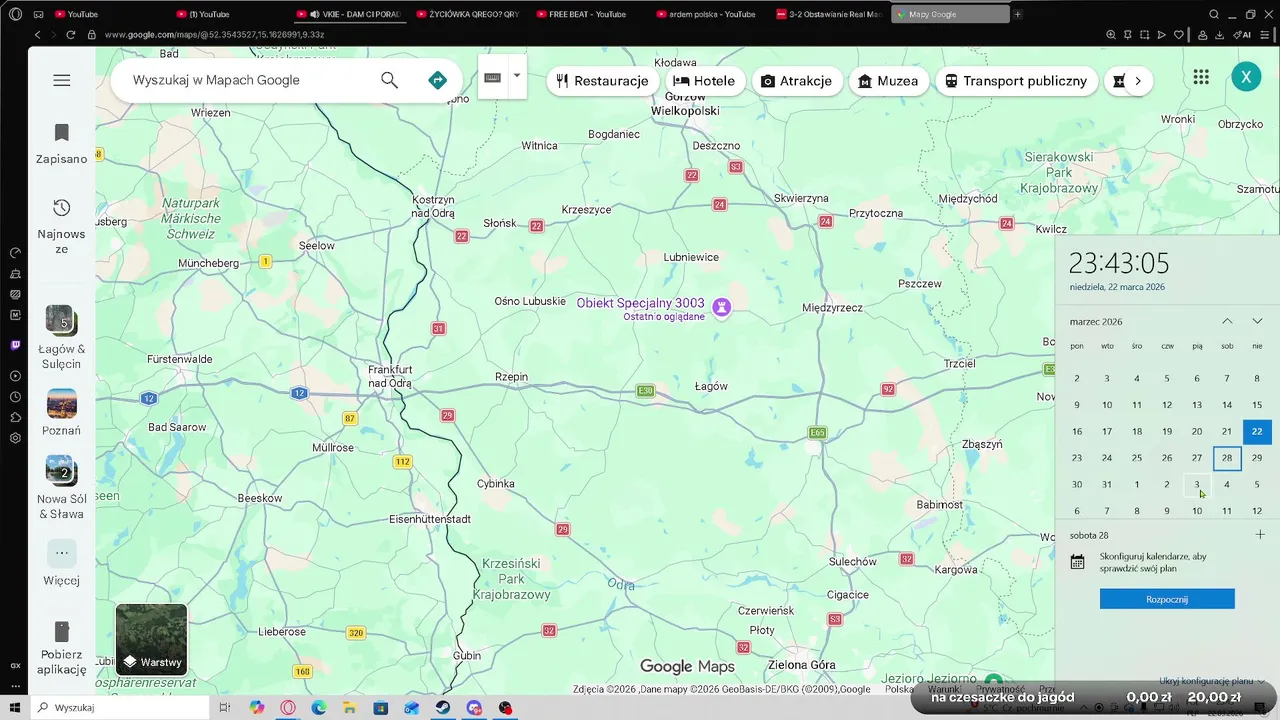Open the Google Maps hamburger menu
This screenshot has width=1280, height=720.
tap(62, 80)
